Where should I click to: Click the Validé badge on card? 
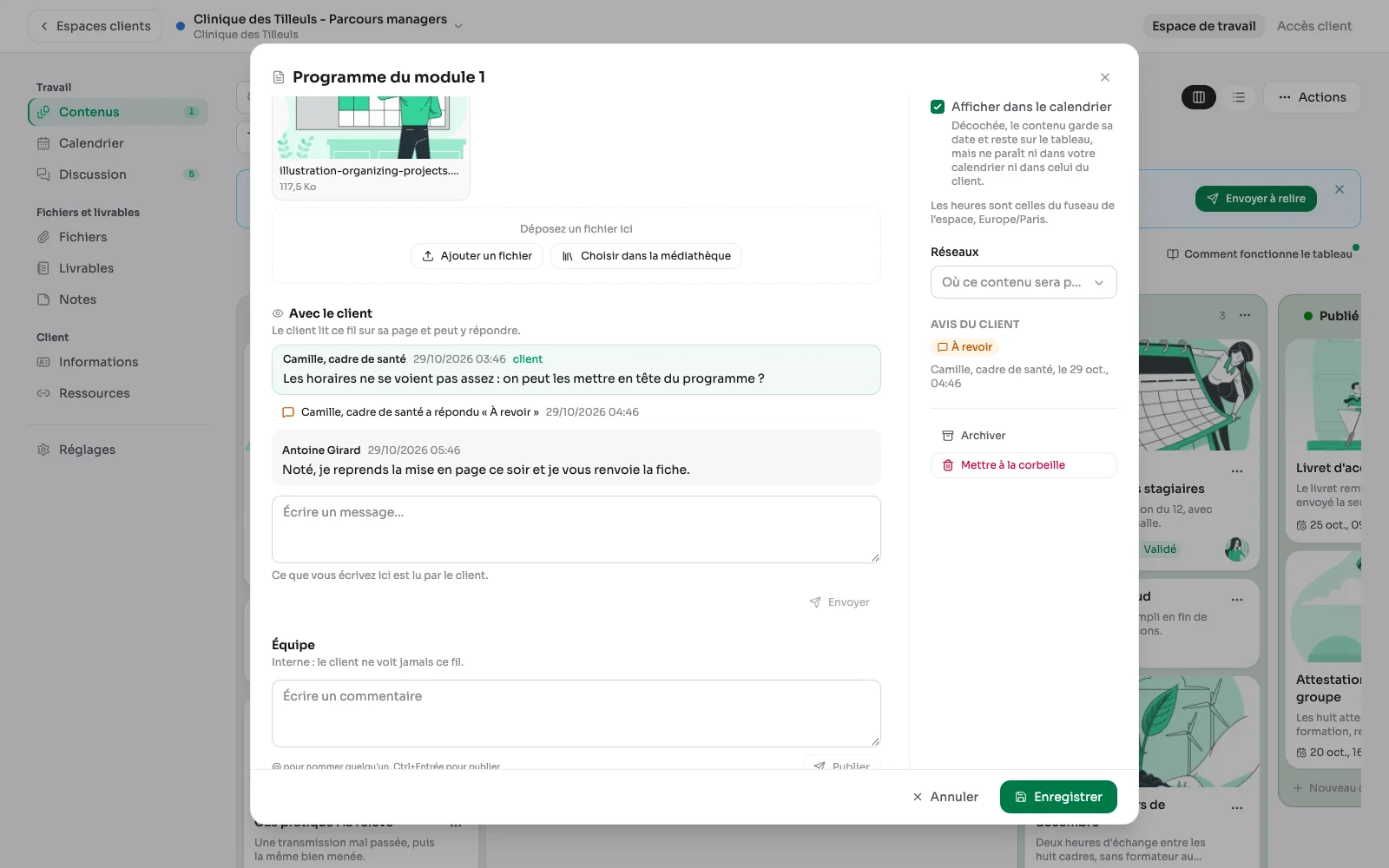(1160, 549)
